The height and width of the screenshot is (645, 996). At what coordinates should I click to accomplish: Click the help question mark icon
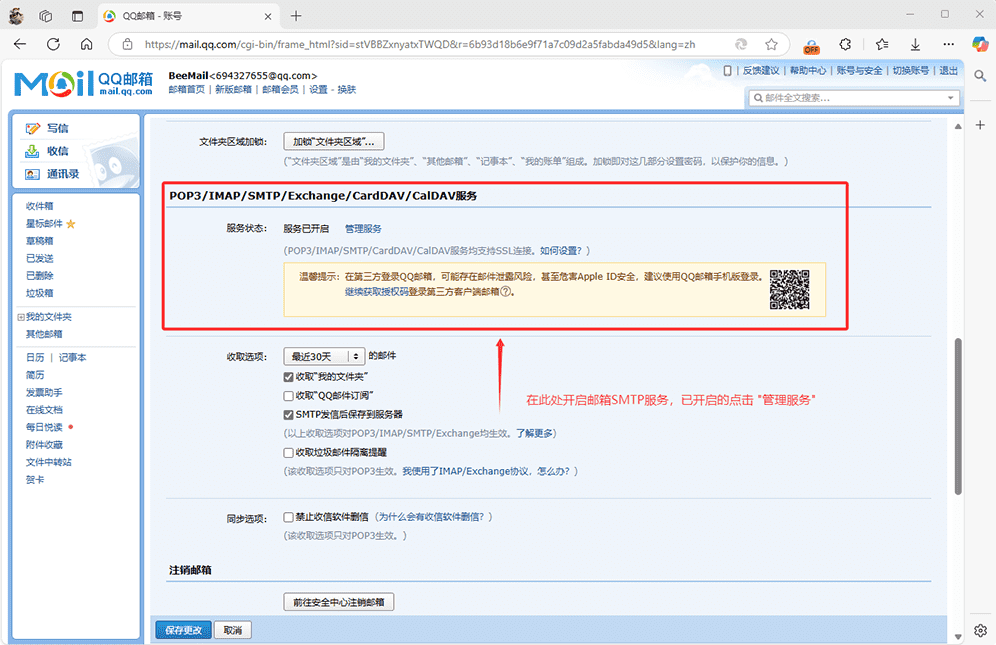(506, 292)
